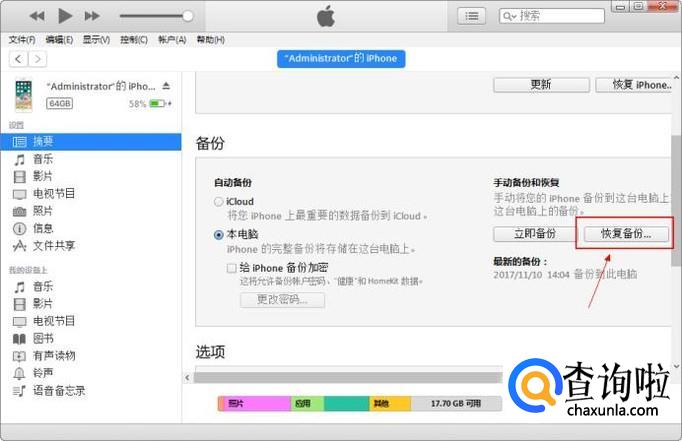This screenshot has height=441, width=682.
Task: Click the vertical scrollbar up arrow
Action: [x=677, y=78]
